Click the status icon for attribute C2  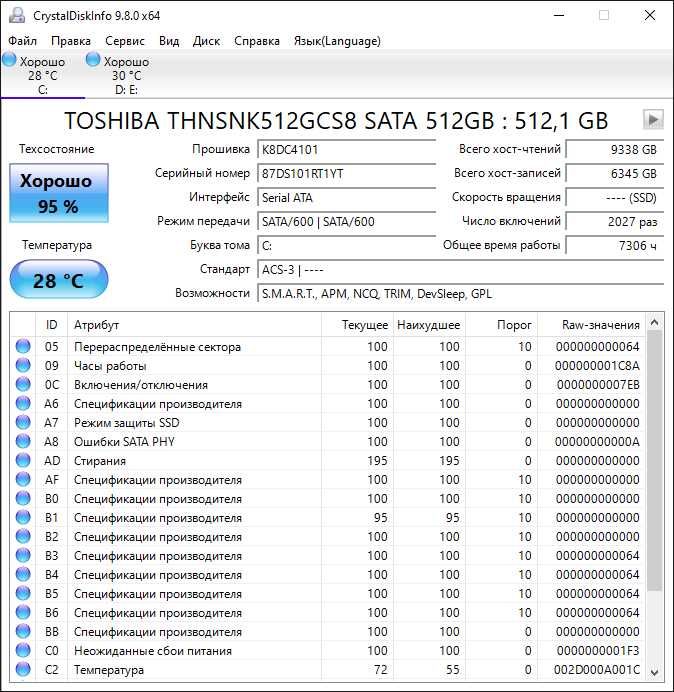(x=23, y=669)
